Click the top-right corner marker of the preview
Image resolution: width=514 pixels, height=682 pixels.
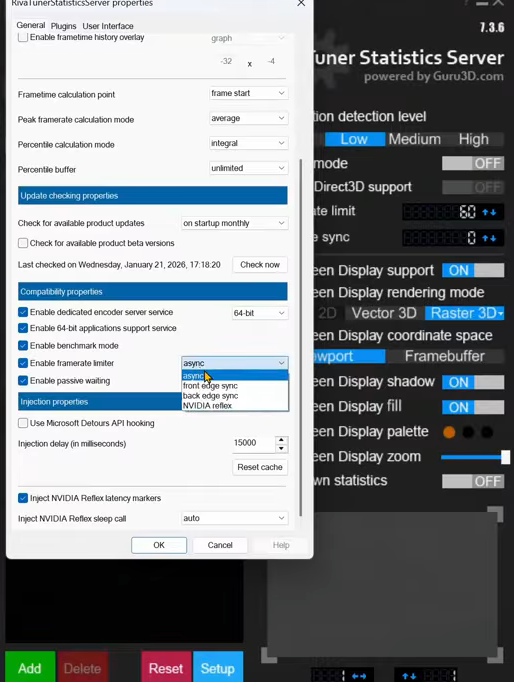click(x=496, y=514)
